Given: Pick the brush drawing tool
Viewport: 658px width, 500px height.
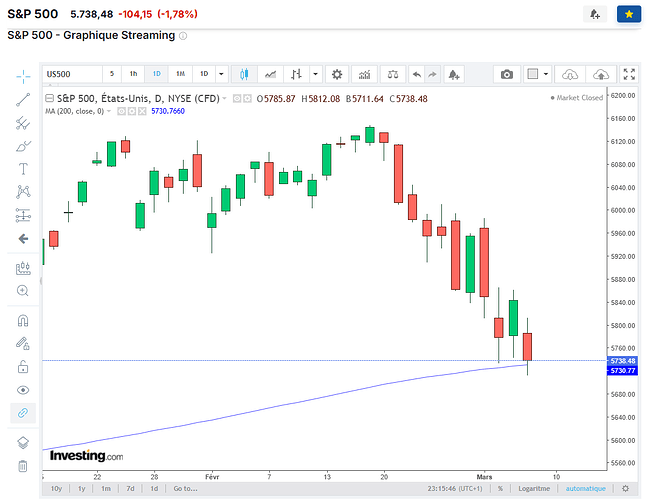Looking at the screenshot, I should pyautogui.click(x=23, y=146).
